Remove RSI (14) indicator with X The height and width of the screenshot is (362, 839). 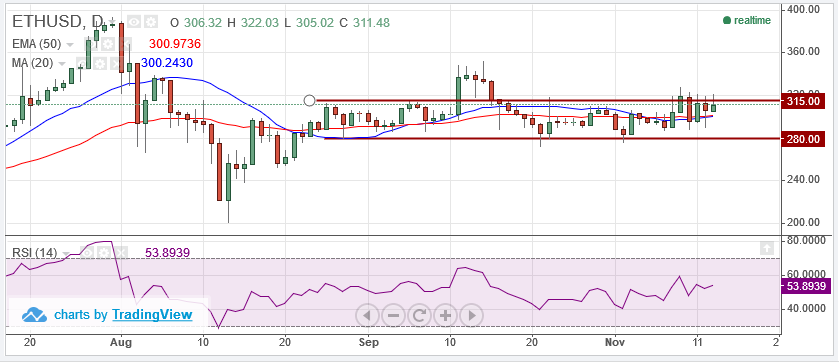121,252
